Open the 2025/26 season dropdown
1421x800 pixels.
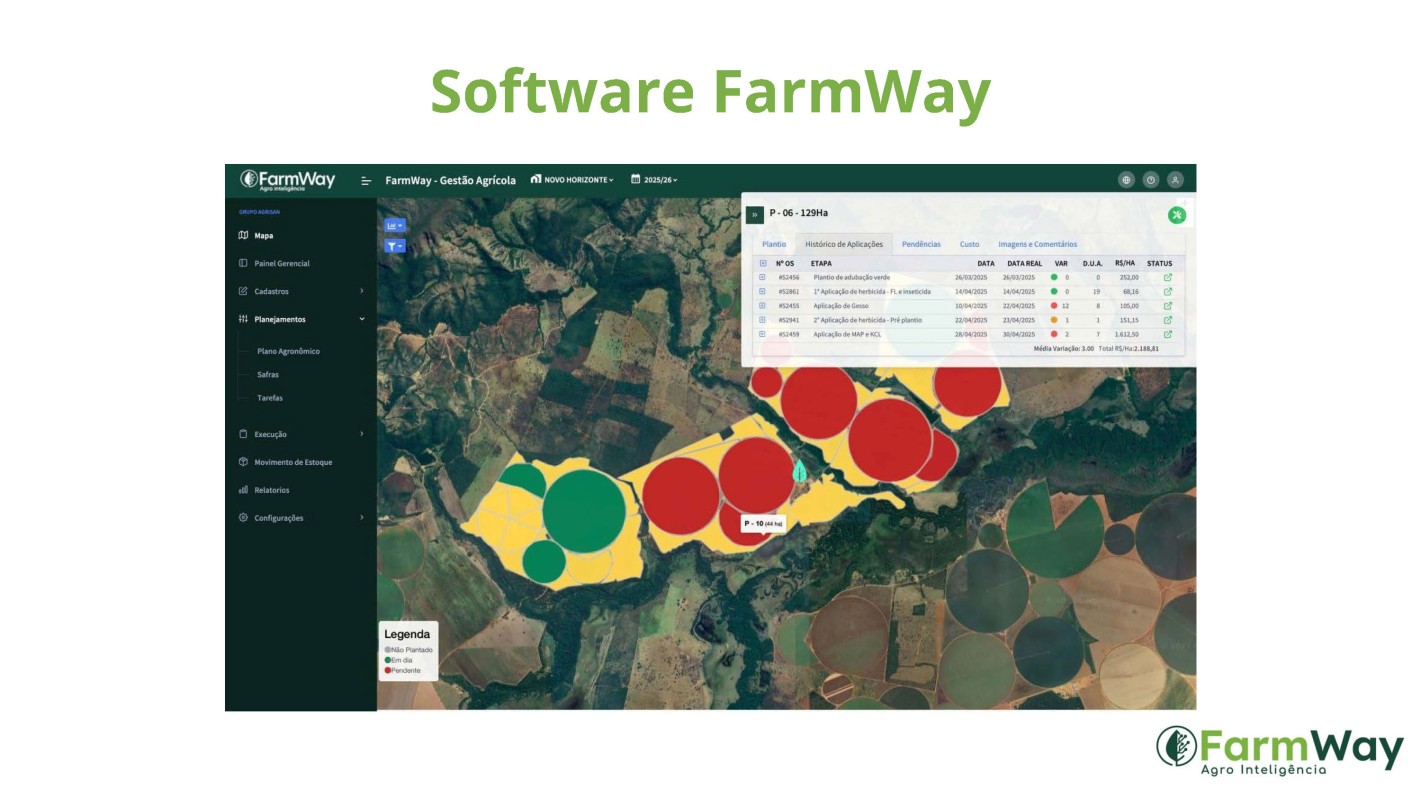pos(654,180)
